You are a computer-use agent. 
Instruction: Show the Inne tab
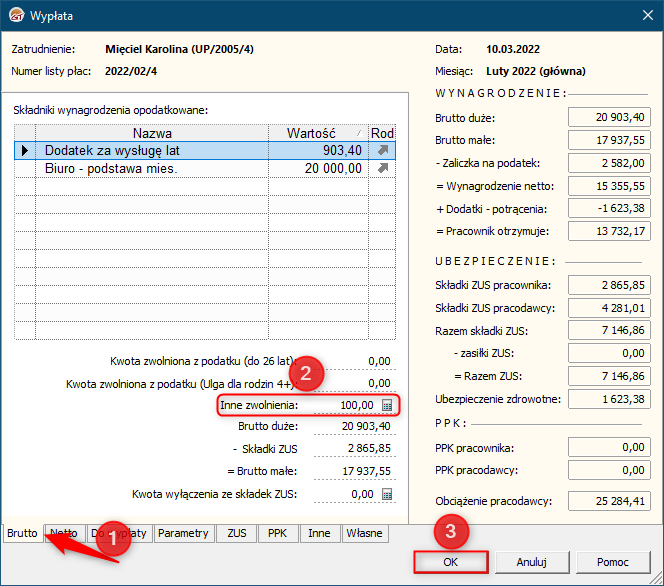coord(319,533)
